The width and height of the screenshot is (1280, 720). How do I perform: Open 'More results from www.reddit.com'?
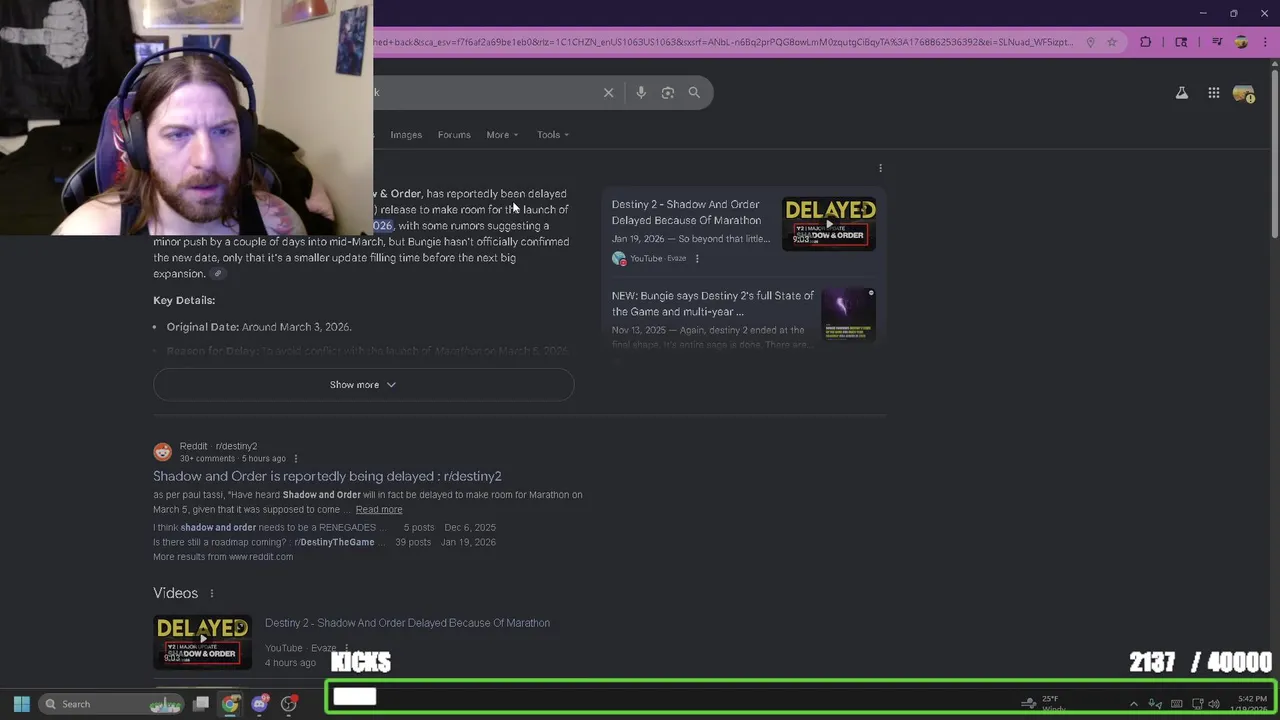[223, 557]
